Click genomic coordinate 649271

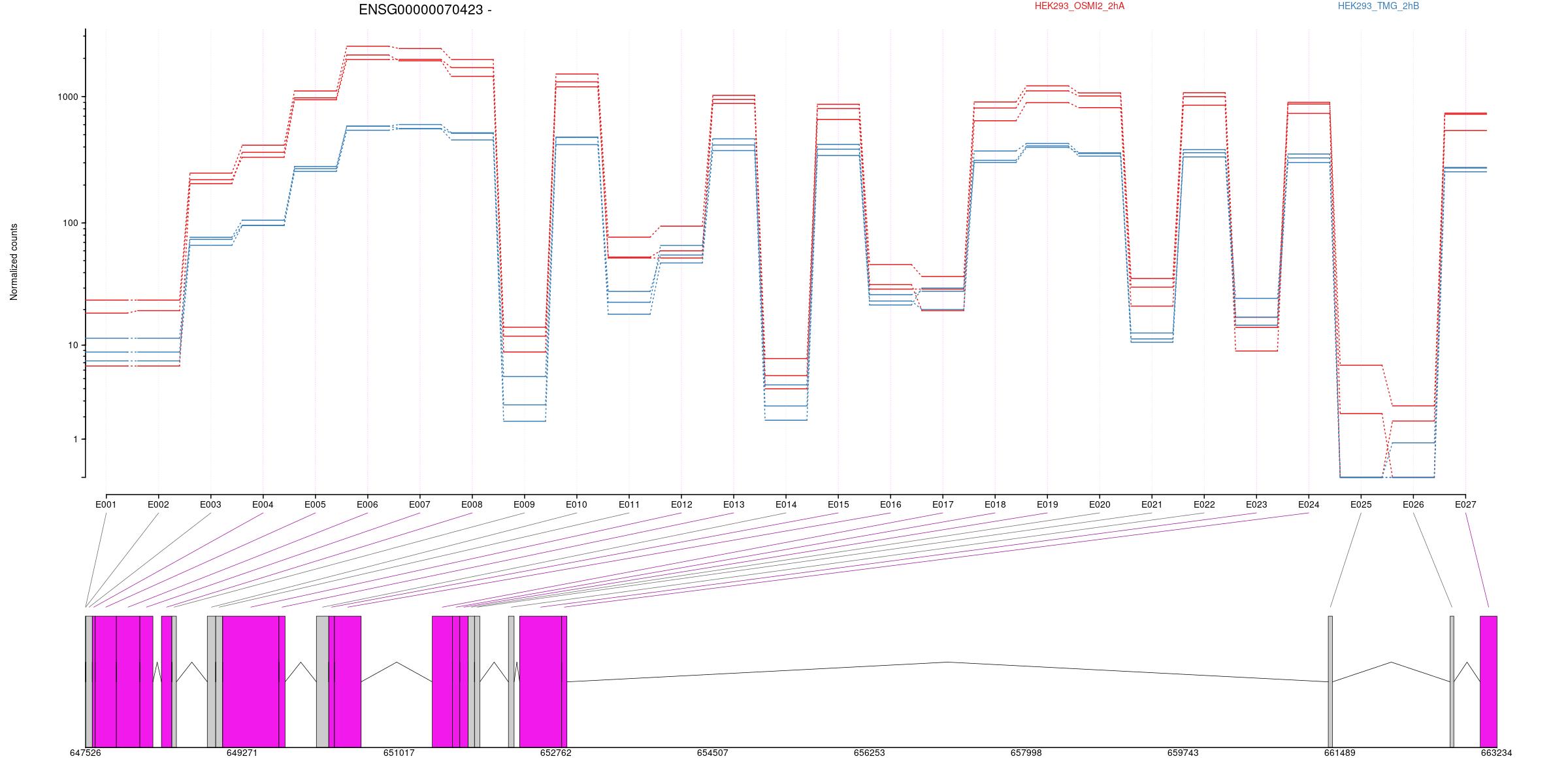pos(242,753)
